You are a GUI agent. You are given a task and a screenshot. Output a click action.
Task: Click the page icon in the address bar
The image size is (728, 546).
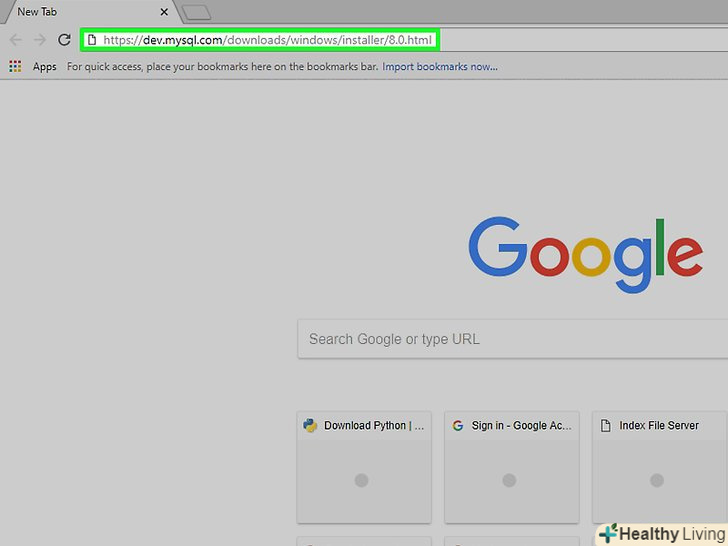(92, 40)
